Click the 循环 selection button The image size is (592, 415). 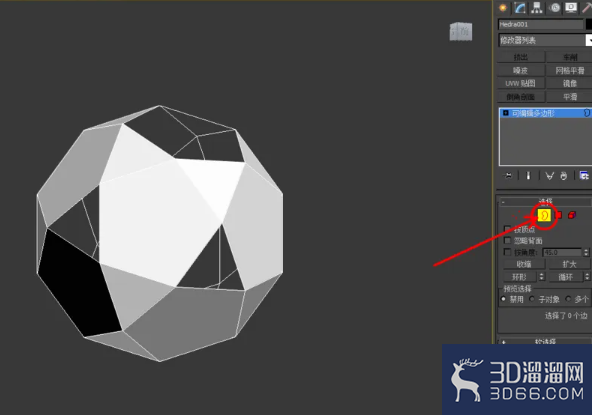[565, 277]
